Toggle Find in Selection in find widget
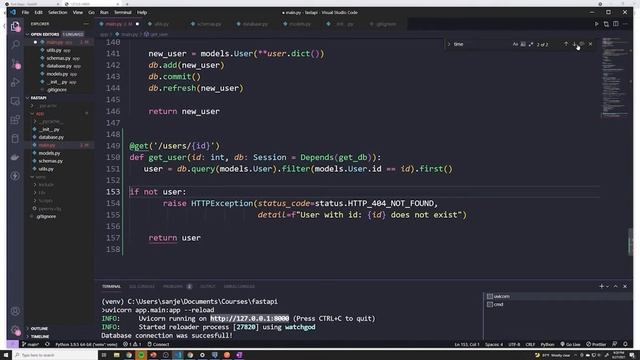Image resolution: width=640 pixels, height=360 pixels. tap(582, 44)
